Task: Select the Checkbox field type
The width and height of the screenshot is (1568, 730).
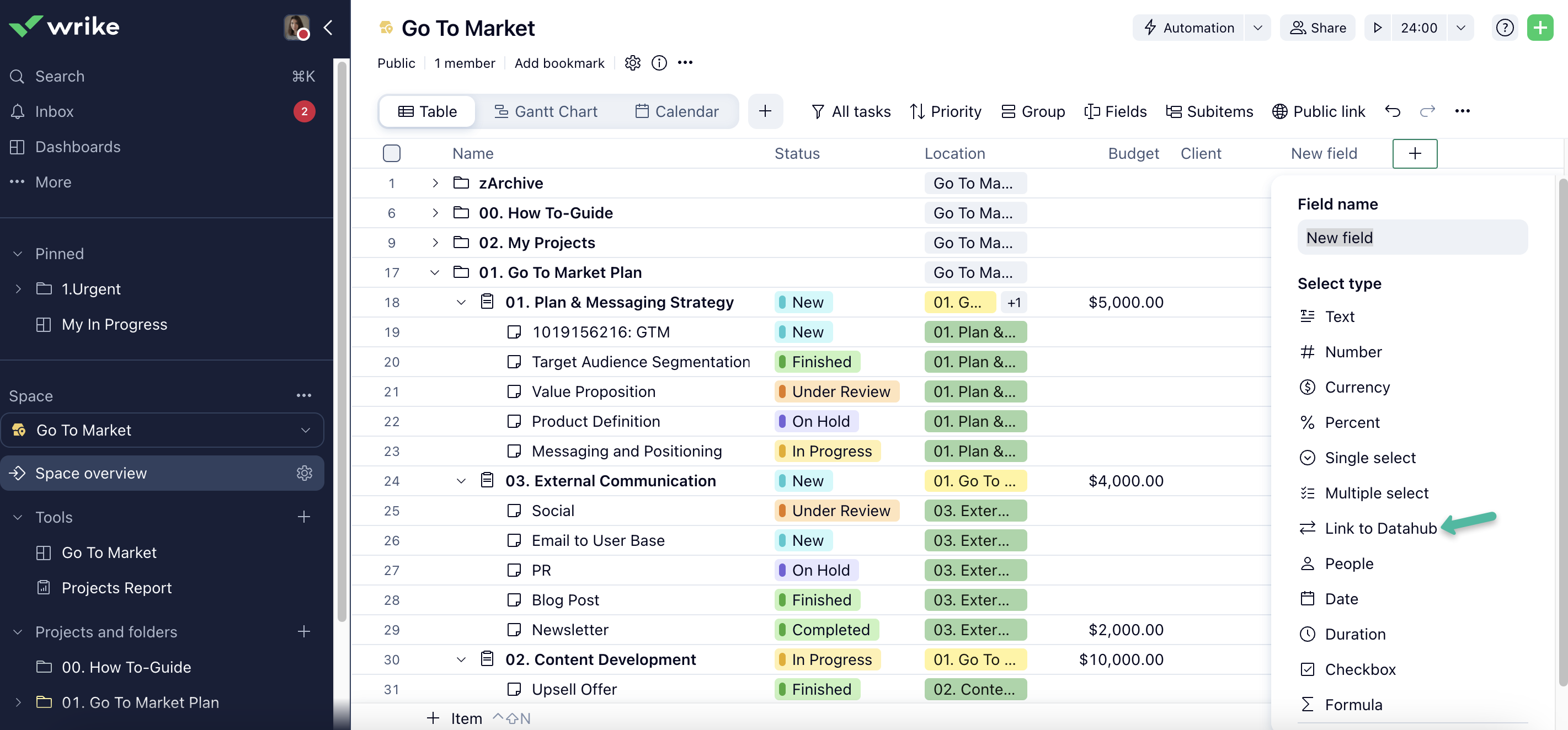Action: (1360, 669)
